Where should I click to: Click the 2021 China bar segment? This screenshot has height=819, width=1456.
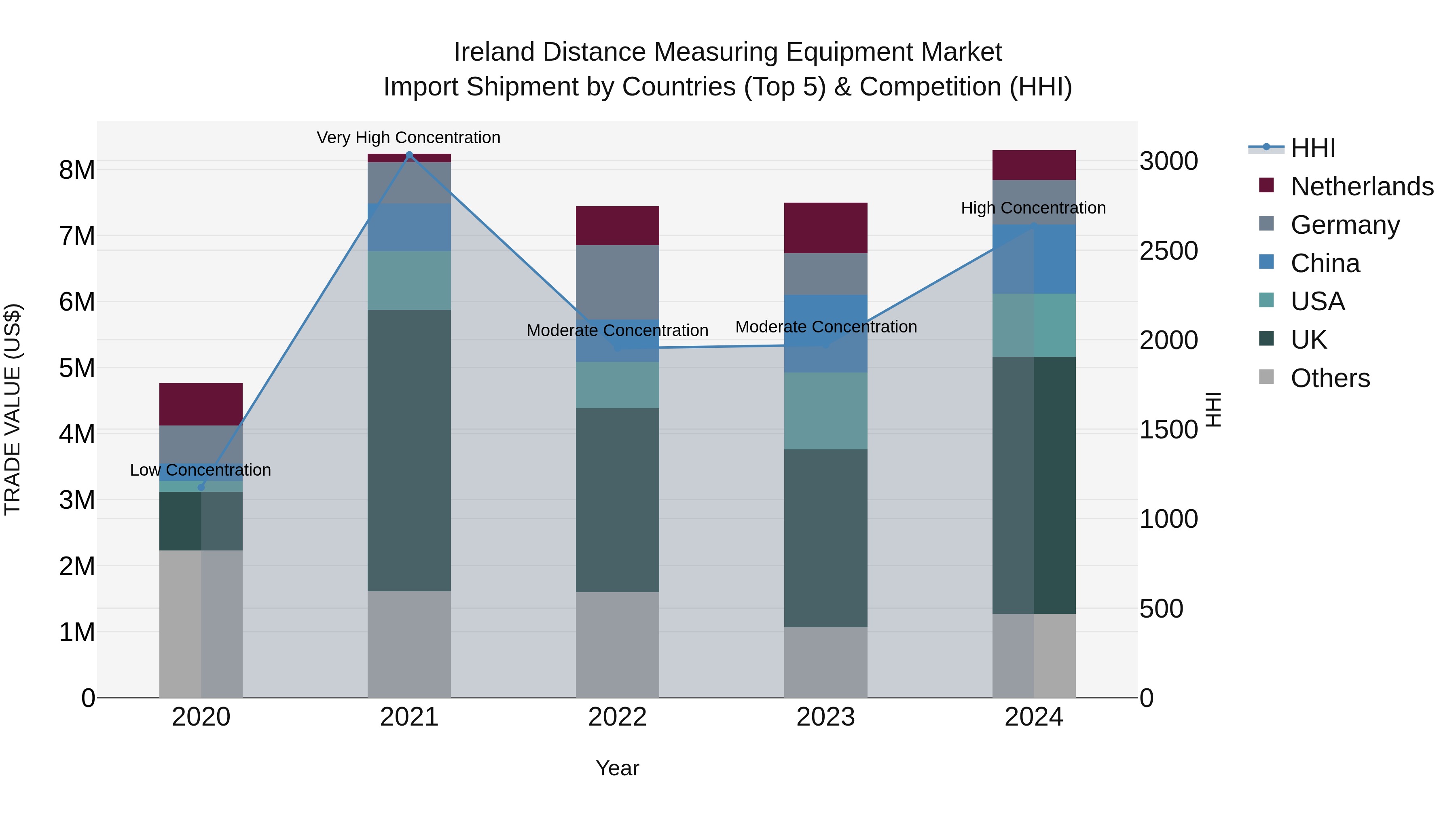(409, 227)
